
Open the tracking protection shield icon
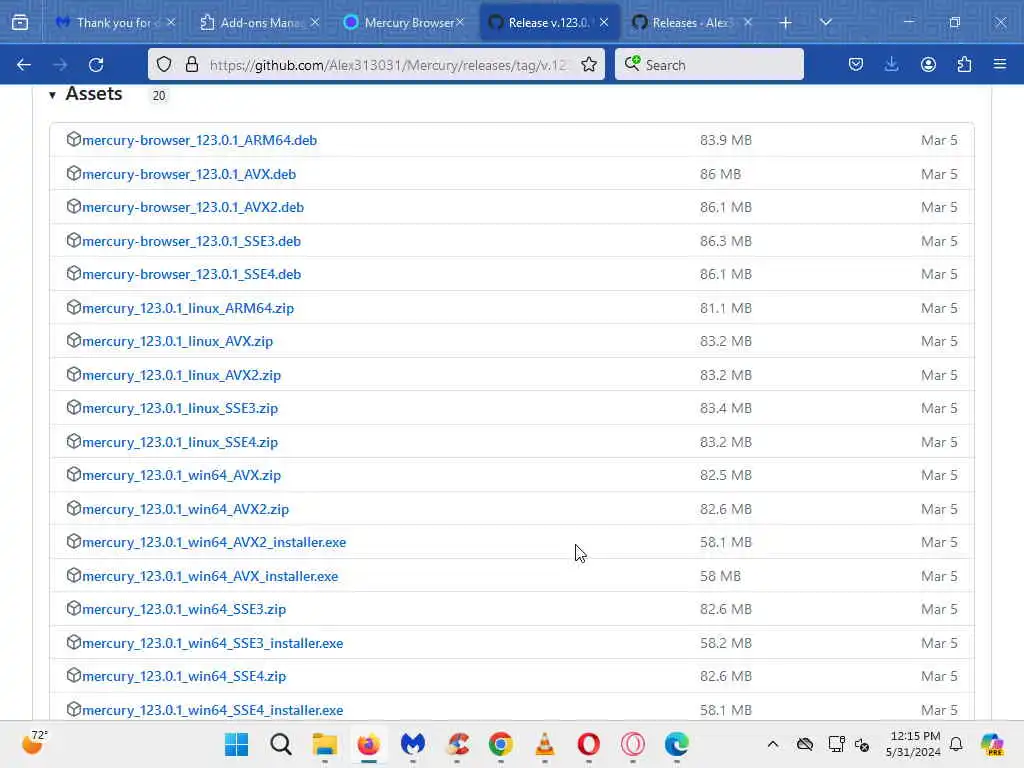pyautogui.click(x=164, y=64)
